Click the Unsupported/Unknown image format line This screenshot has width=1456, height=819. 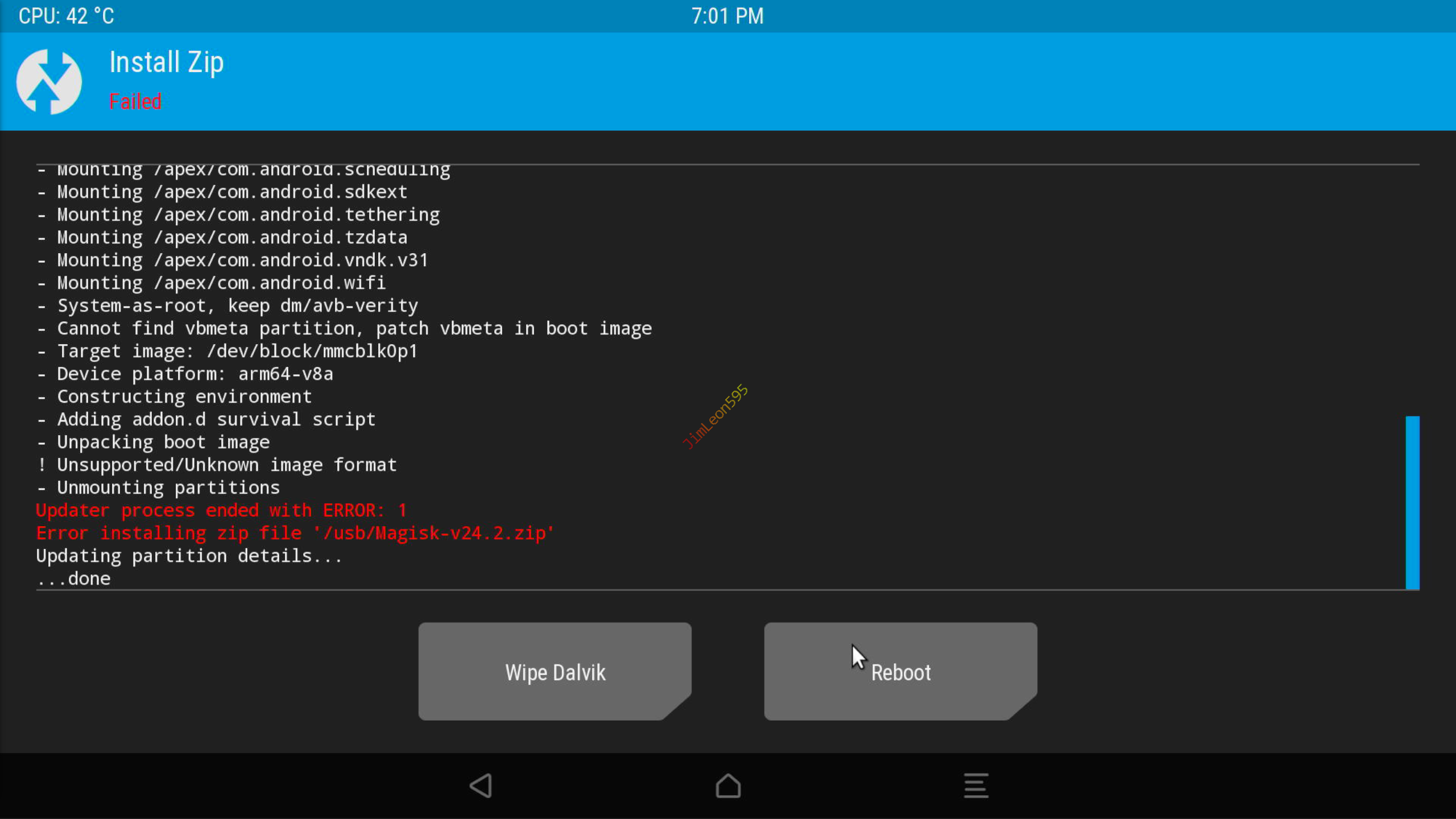[217, 465]
